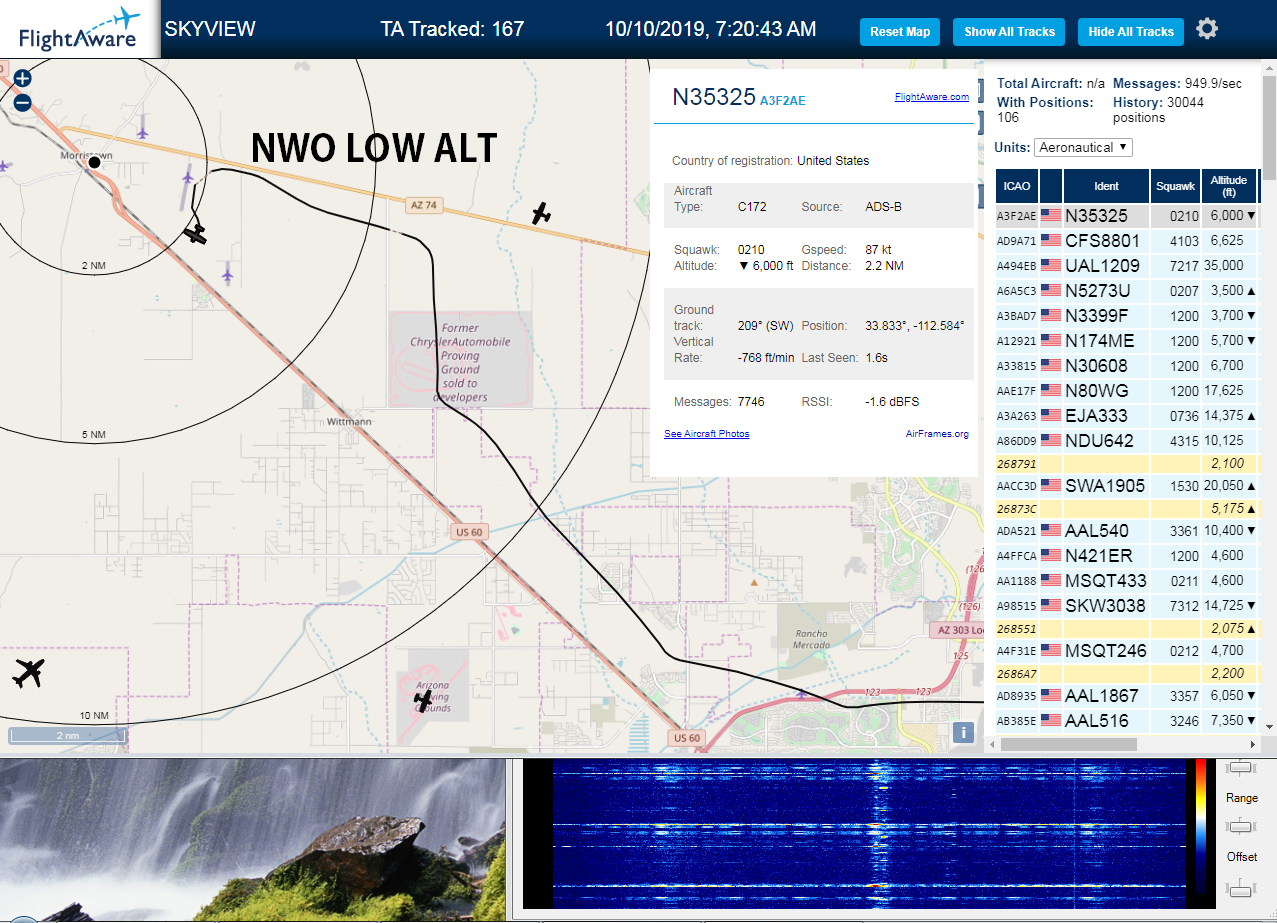The image size is (1277, 923).
Task: Select the N30608 row ident
Action: coord(1096,366)
